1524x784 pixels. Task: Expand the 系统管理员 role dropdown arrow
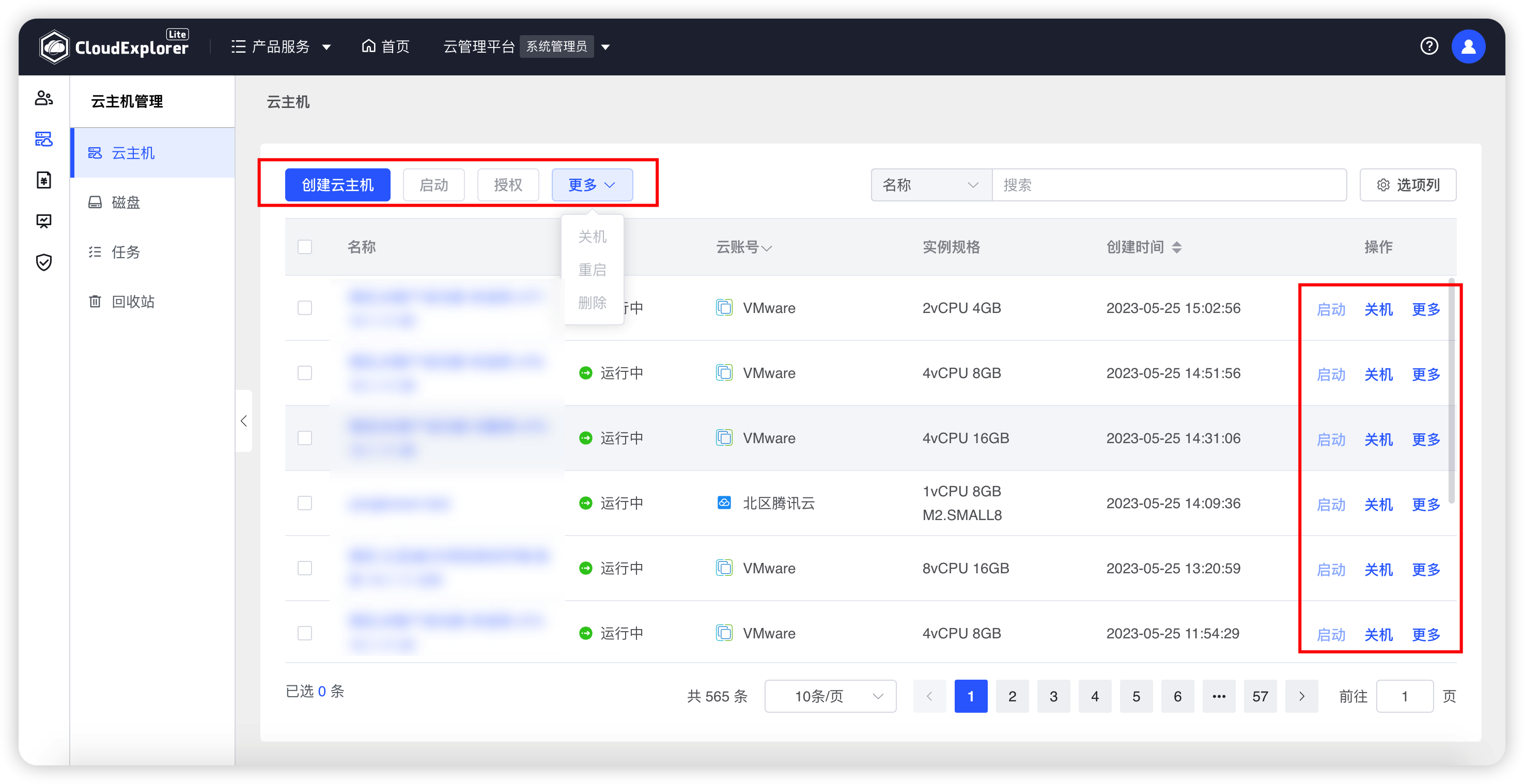tap(605, 48)
